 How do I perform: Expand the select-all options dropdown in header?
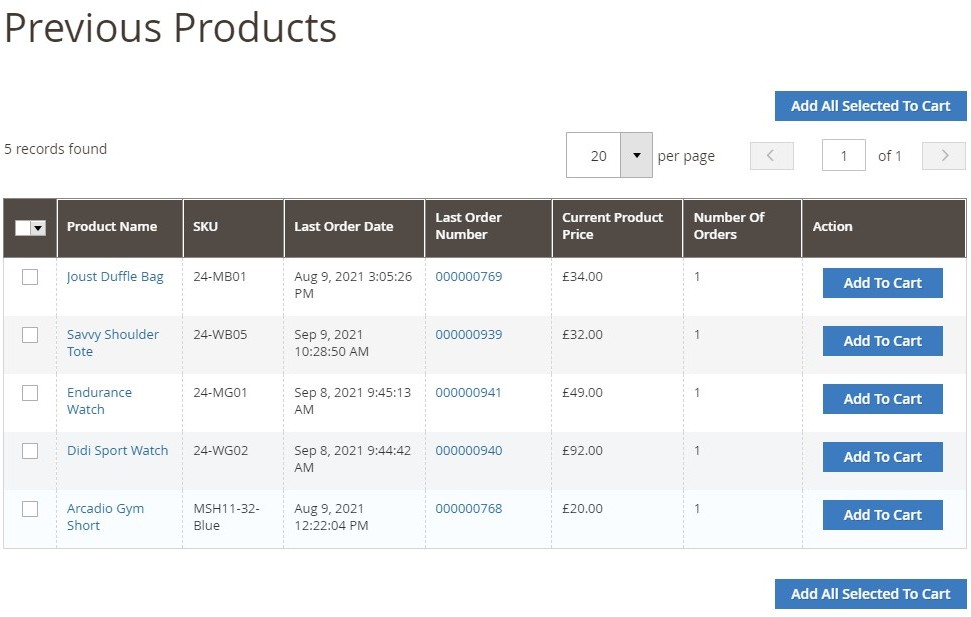pos(39,228)
